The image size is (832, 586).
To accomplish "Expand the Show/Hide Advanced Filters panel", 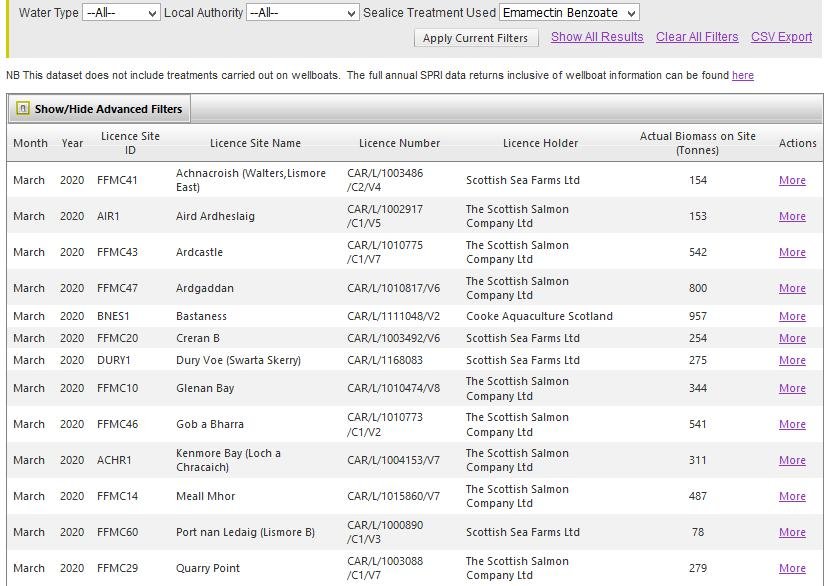I will pos(108,109).
